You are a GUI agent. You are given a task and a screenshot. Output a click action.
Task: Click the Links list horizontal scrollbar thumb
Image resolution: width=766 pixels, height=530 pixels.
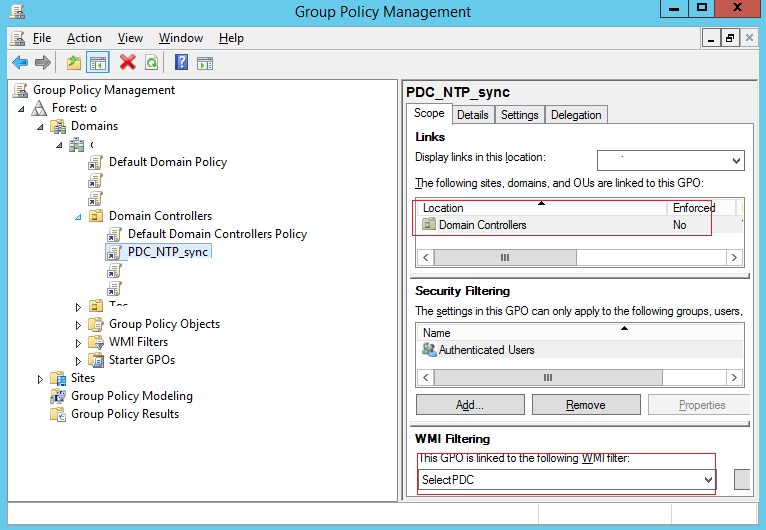coord(505,257)
